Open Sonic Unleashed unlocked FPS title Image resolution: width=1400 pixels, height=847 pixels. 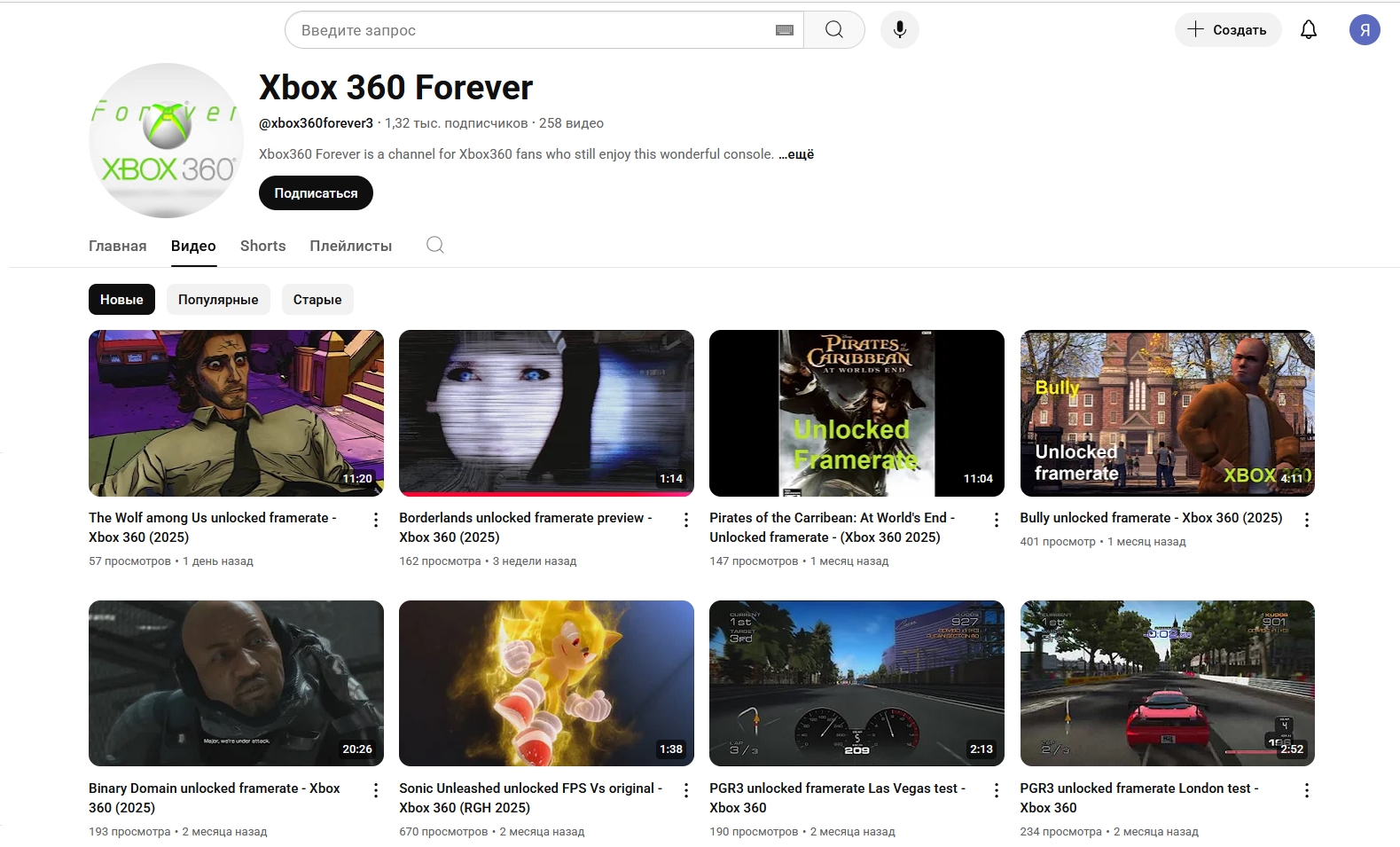(531, 798)
